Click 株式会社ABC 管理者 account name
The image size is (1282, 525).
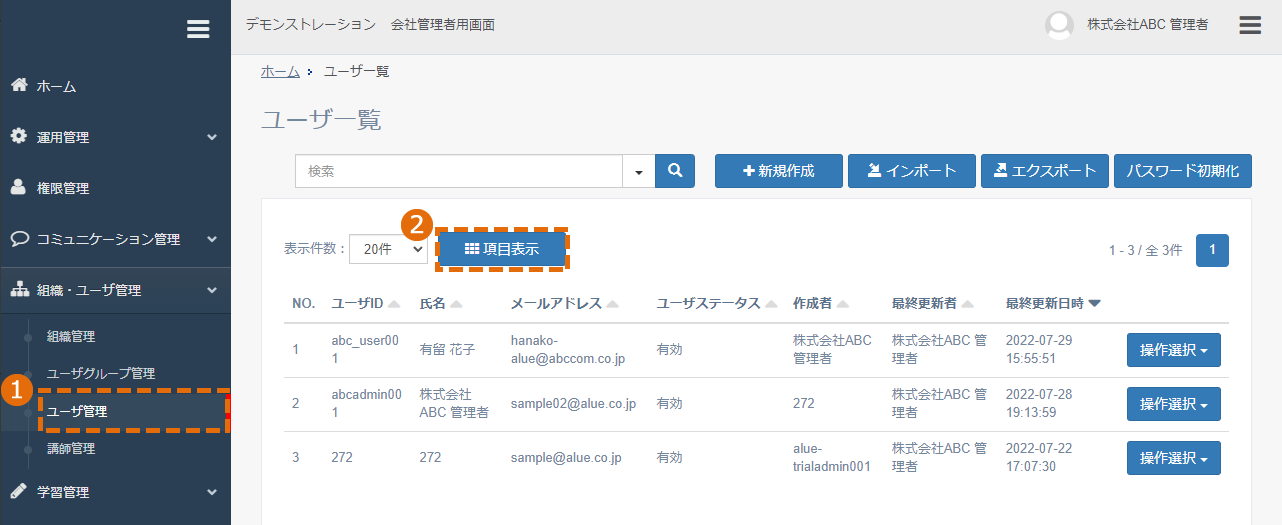coord(1147,25)
